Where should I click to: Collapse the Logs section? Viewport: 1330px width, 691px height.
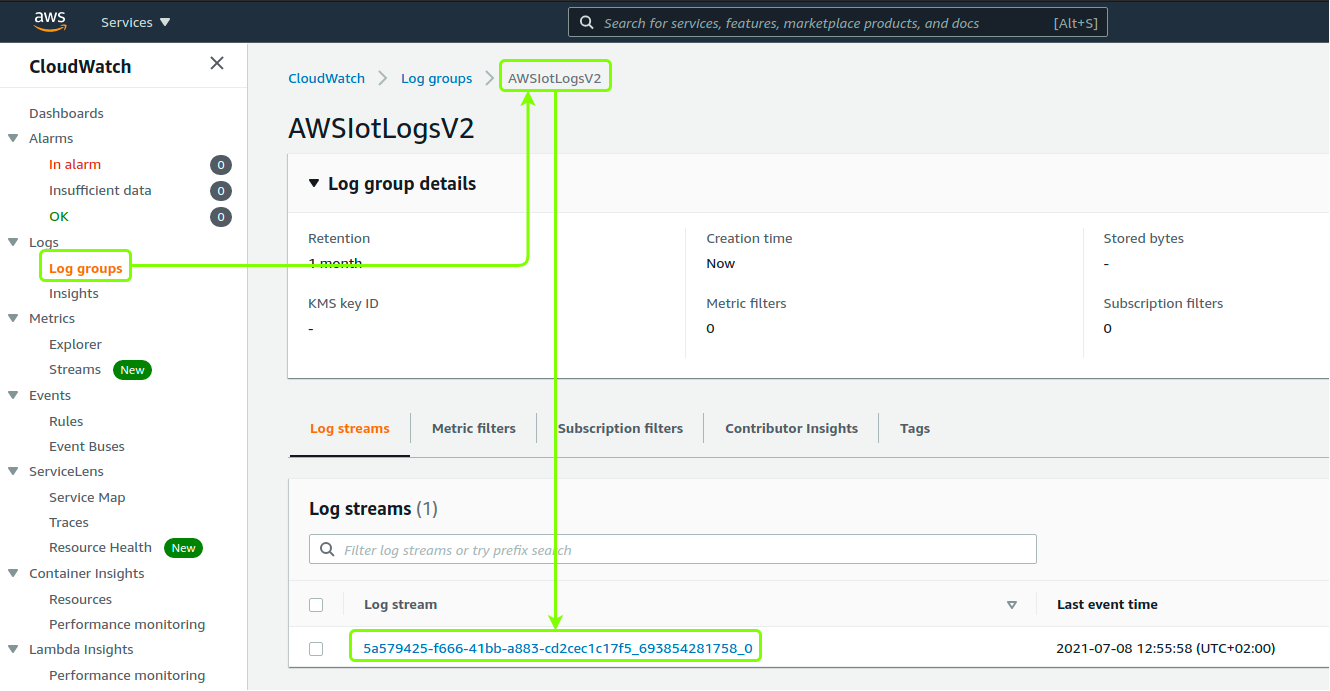click(13, 242)
